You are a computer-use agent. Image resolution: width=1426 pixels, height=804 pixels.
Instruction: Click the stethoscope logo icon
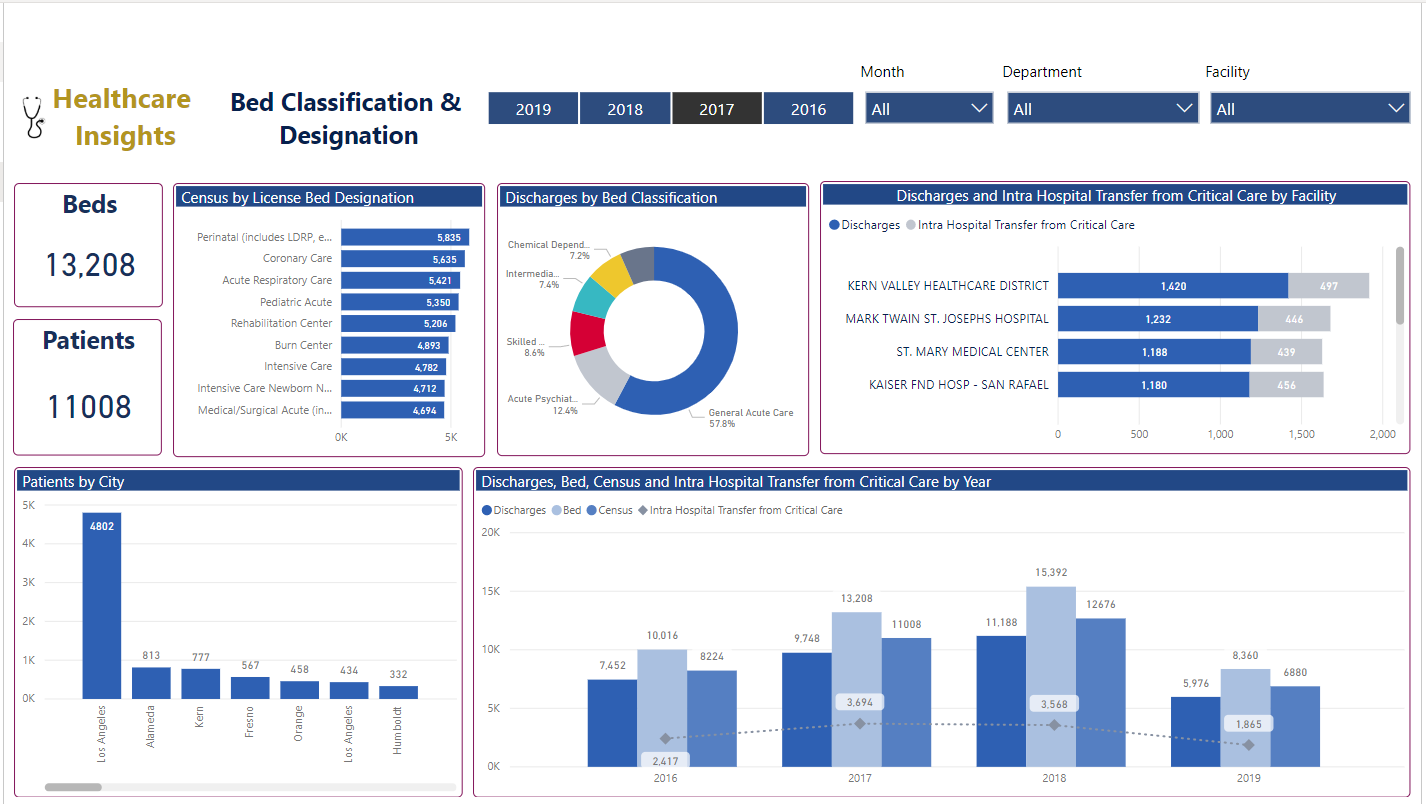pyautogui.click(x=34, y=116)
